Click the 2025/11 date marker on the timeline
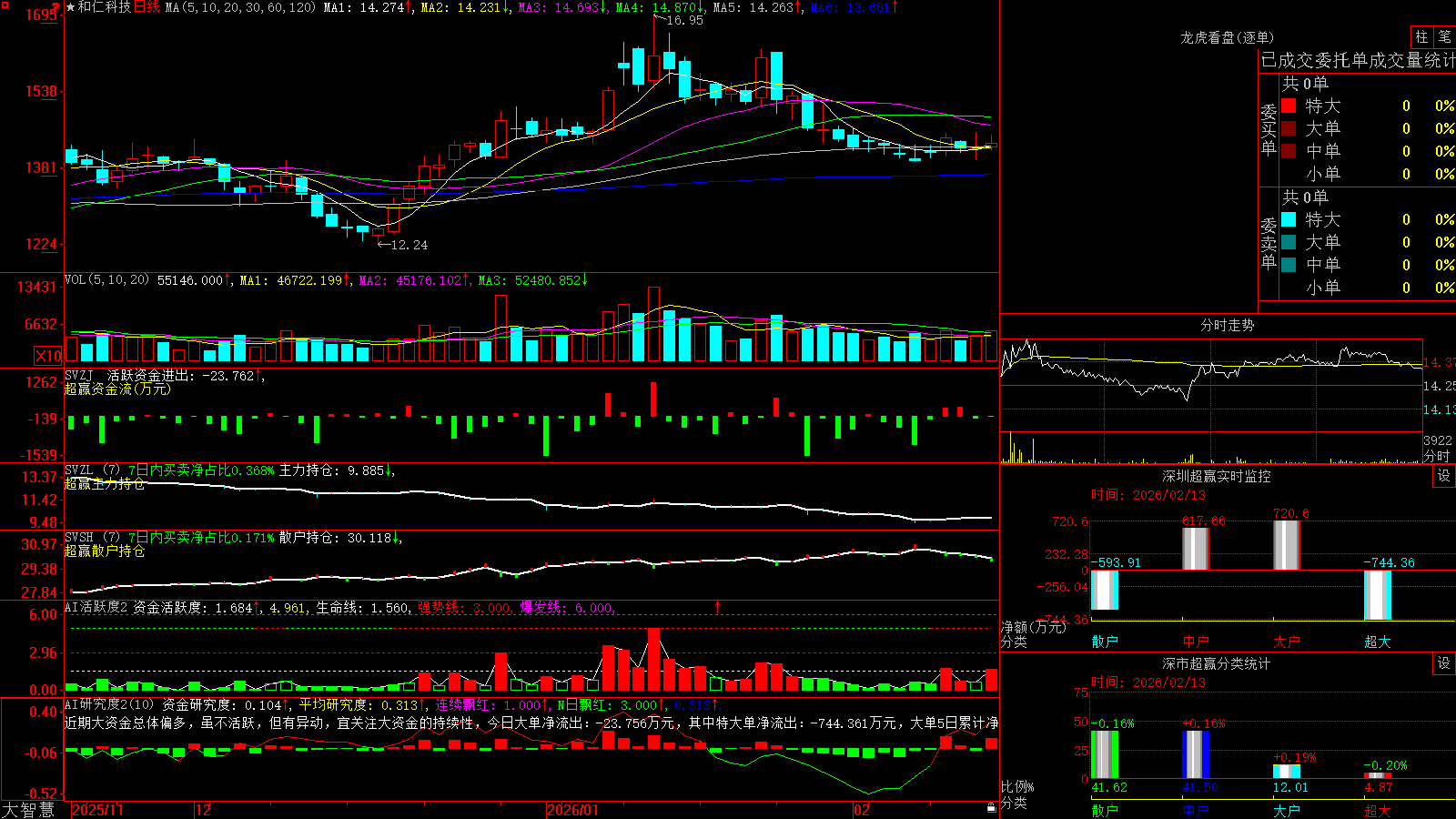1456x819 pixels. 97,810
